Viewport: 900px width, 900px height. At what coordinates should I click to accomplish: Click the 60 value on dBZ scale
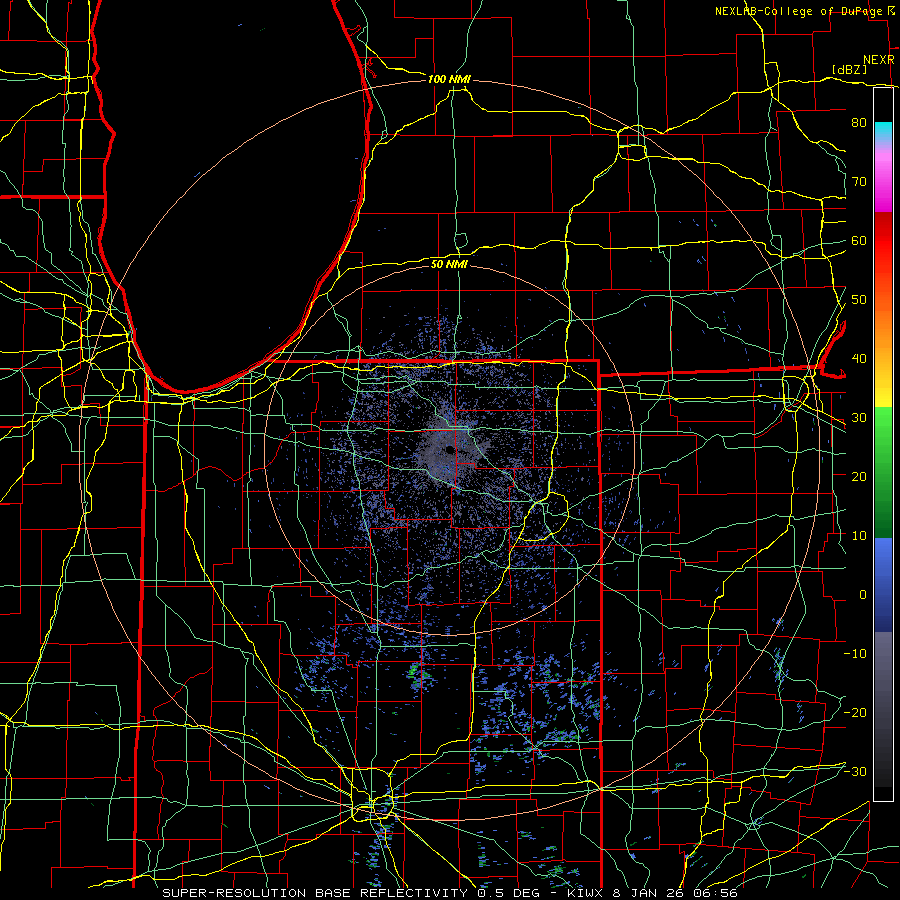point(859,240)
